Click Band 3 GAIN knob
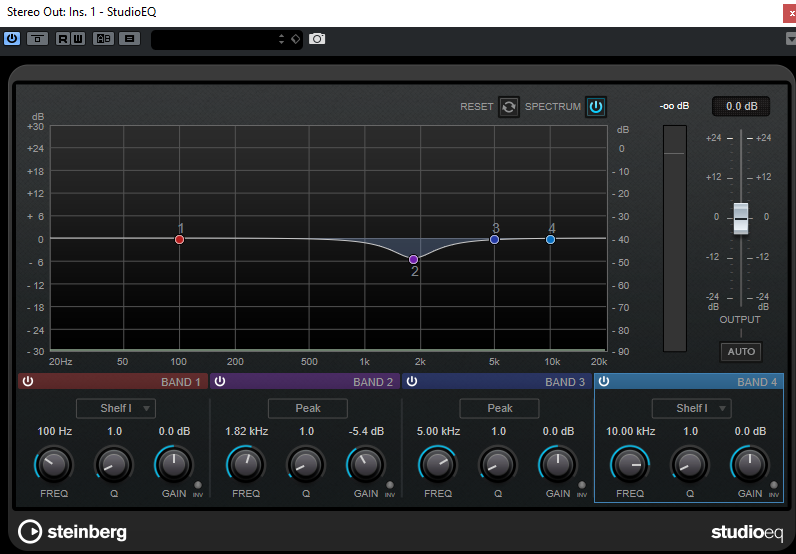Viewport: 796px width, 554px height. click(558, 464)
